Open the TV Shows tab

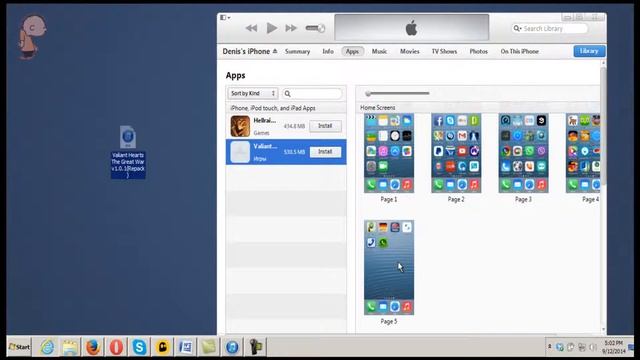pyautogui.click(x=444, y=51)
